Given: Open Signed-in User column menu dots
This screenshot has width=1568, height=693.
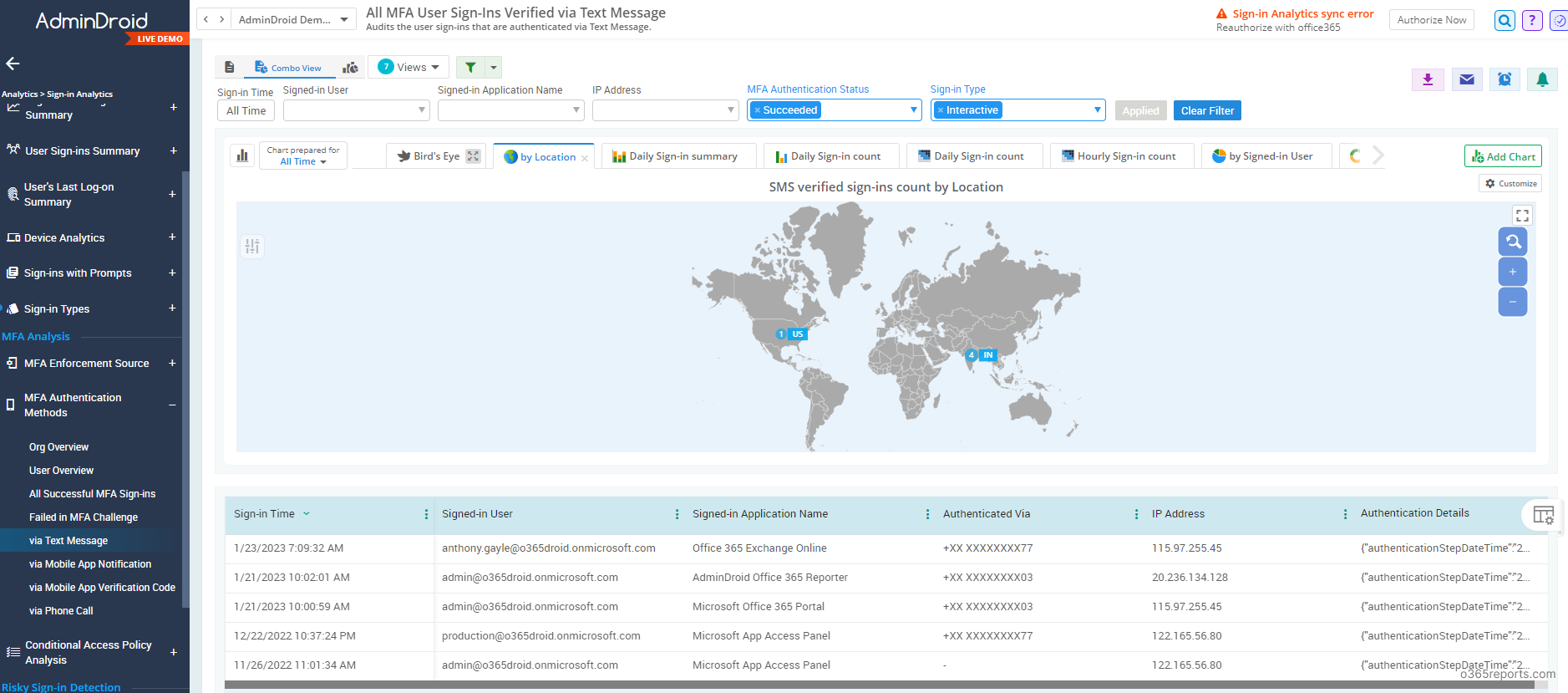Looking at the screenshot, I should coord(677,514).
